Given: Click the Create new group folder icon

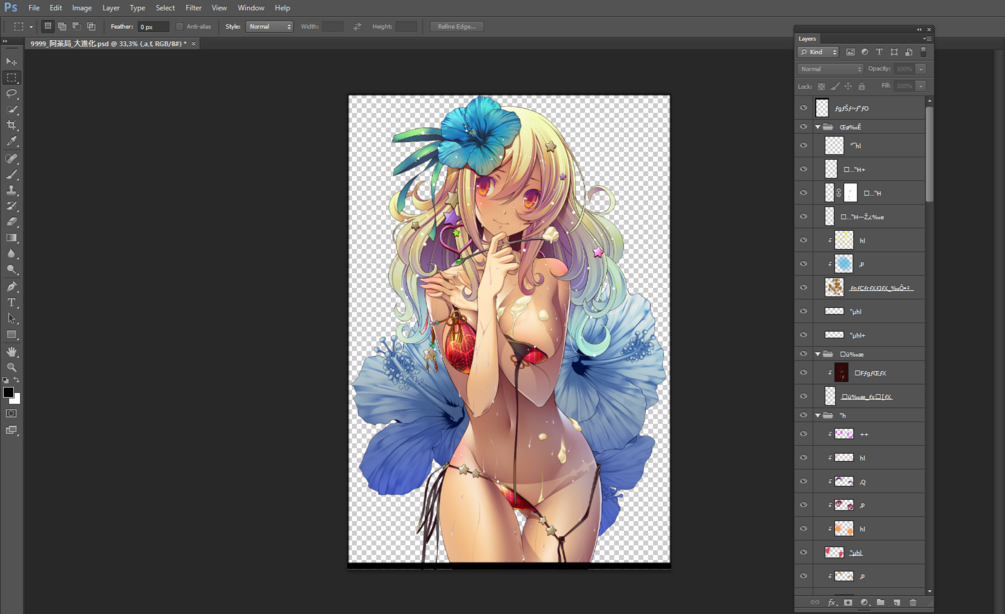Looking at the screenshot, I should click(881, 602).
